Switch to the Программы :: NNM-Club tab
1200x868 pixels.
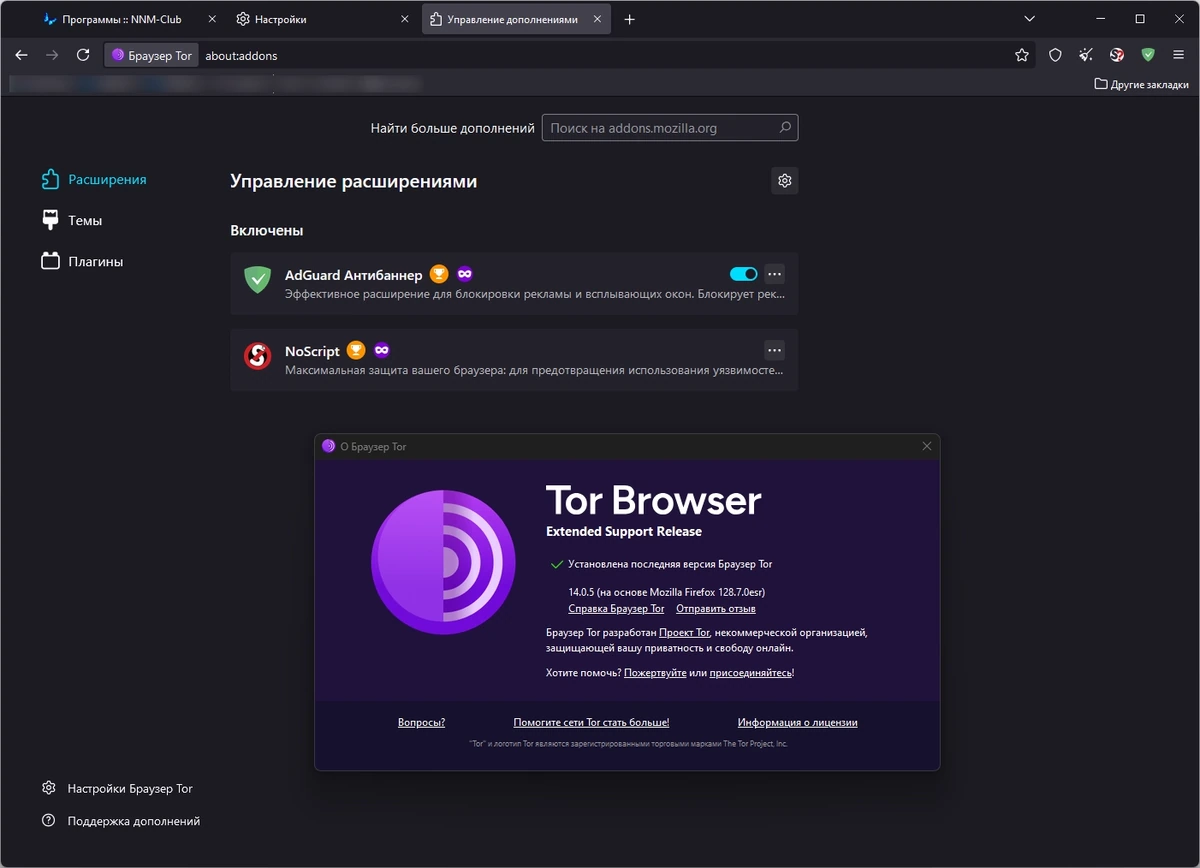pyautogui.click(x=130, y=19)
